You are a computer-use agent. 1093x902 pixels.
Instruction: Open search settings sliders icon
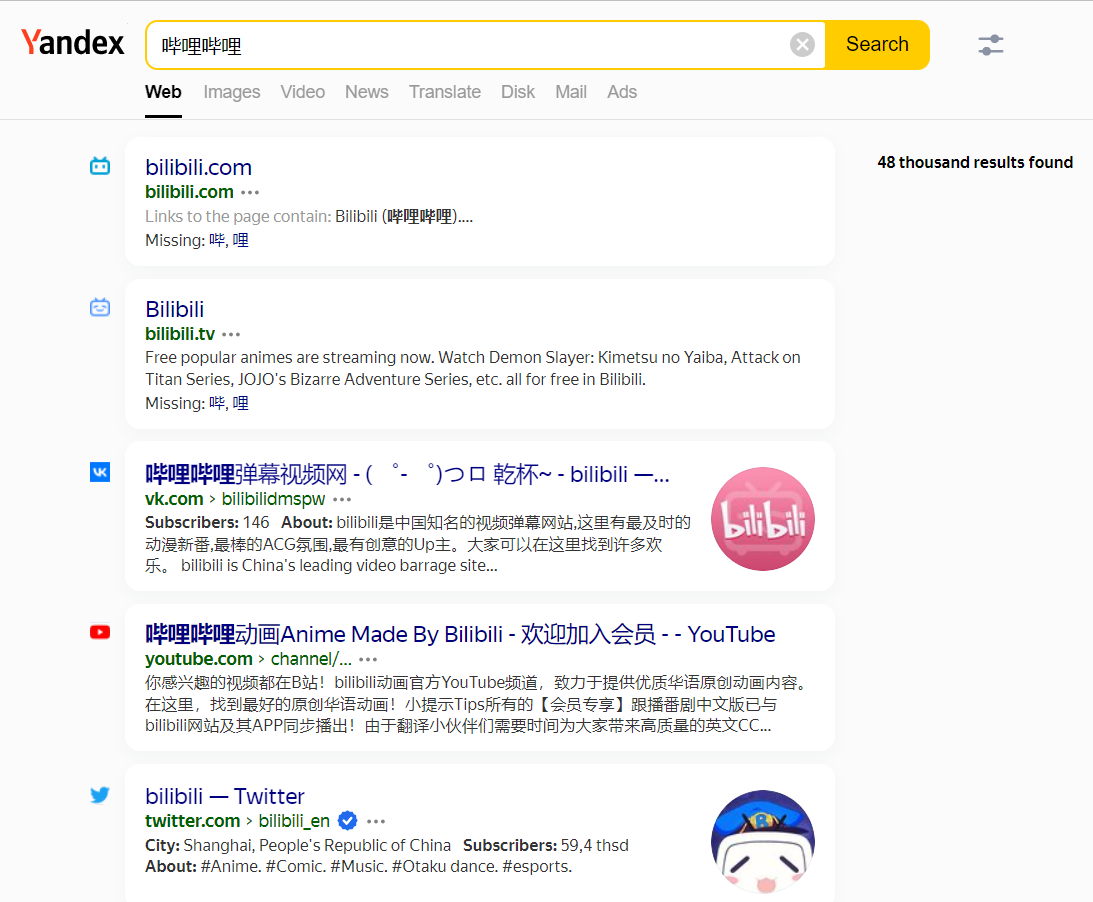coord(991,45)
